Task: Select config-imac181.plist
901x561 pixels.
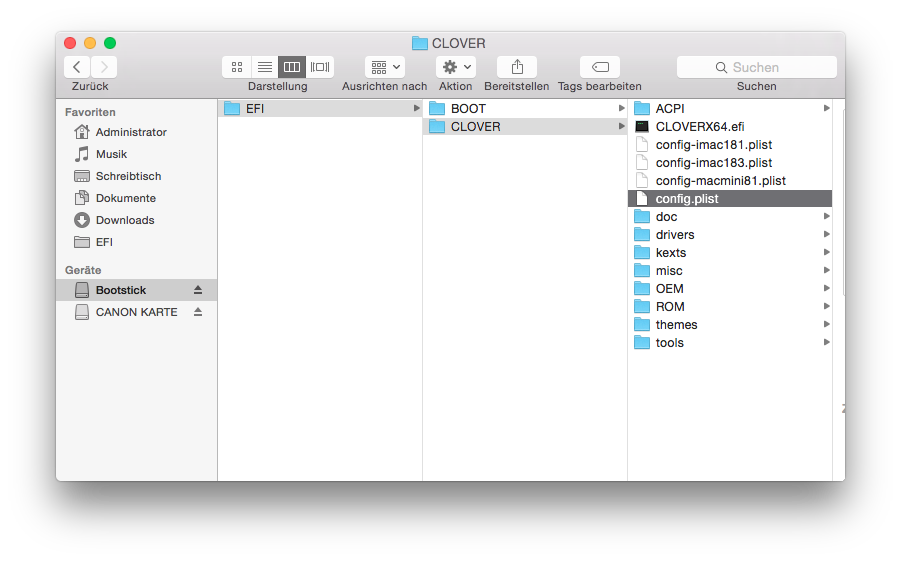Action: pos(730,144)
